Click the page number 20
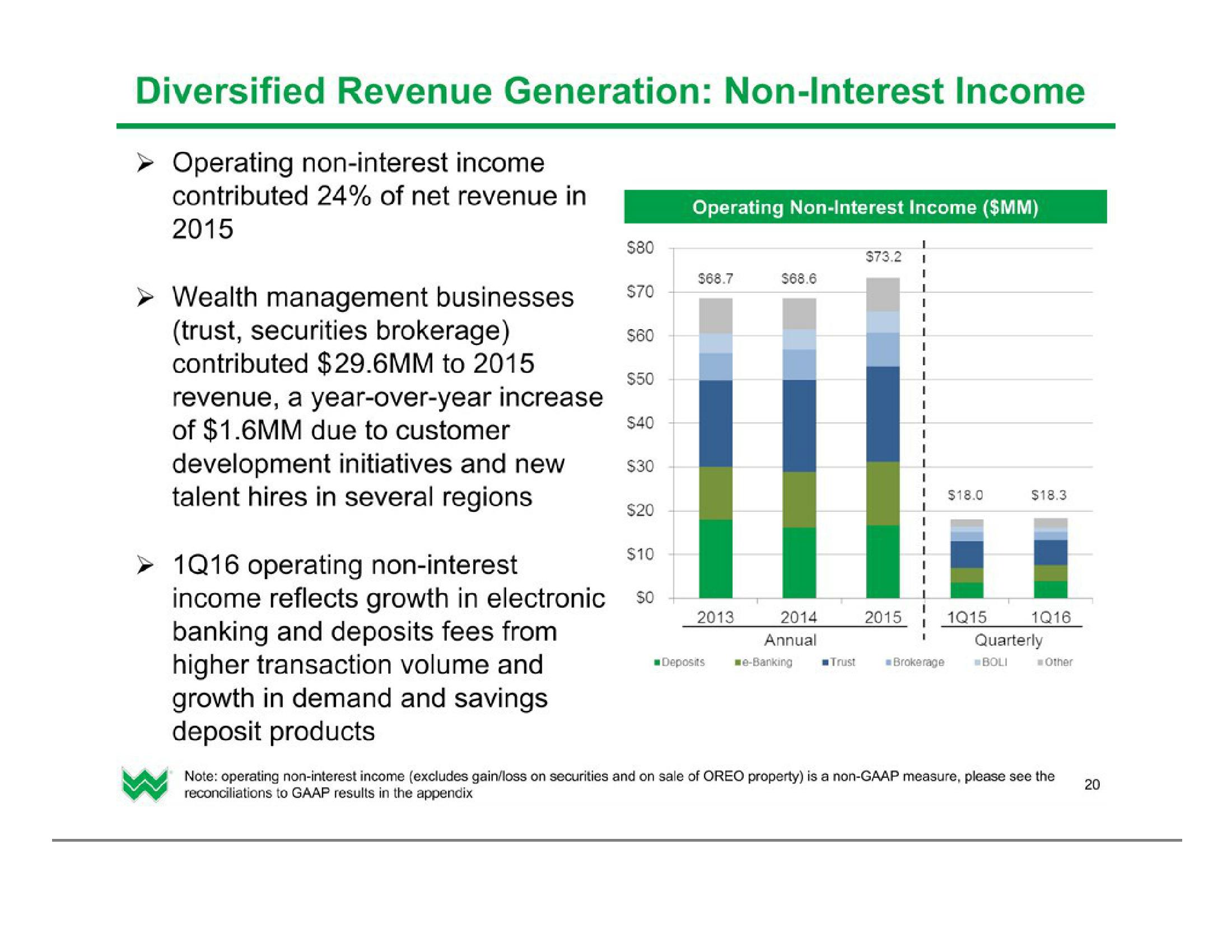Screen dimensions: 1232x952 point(1092,785)
